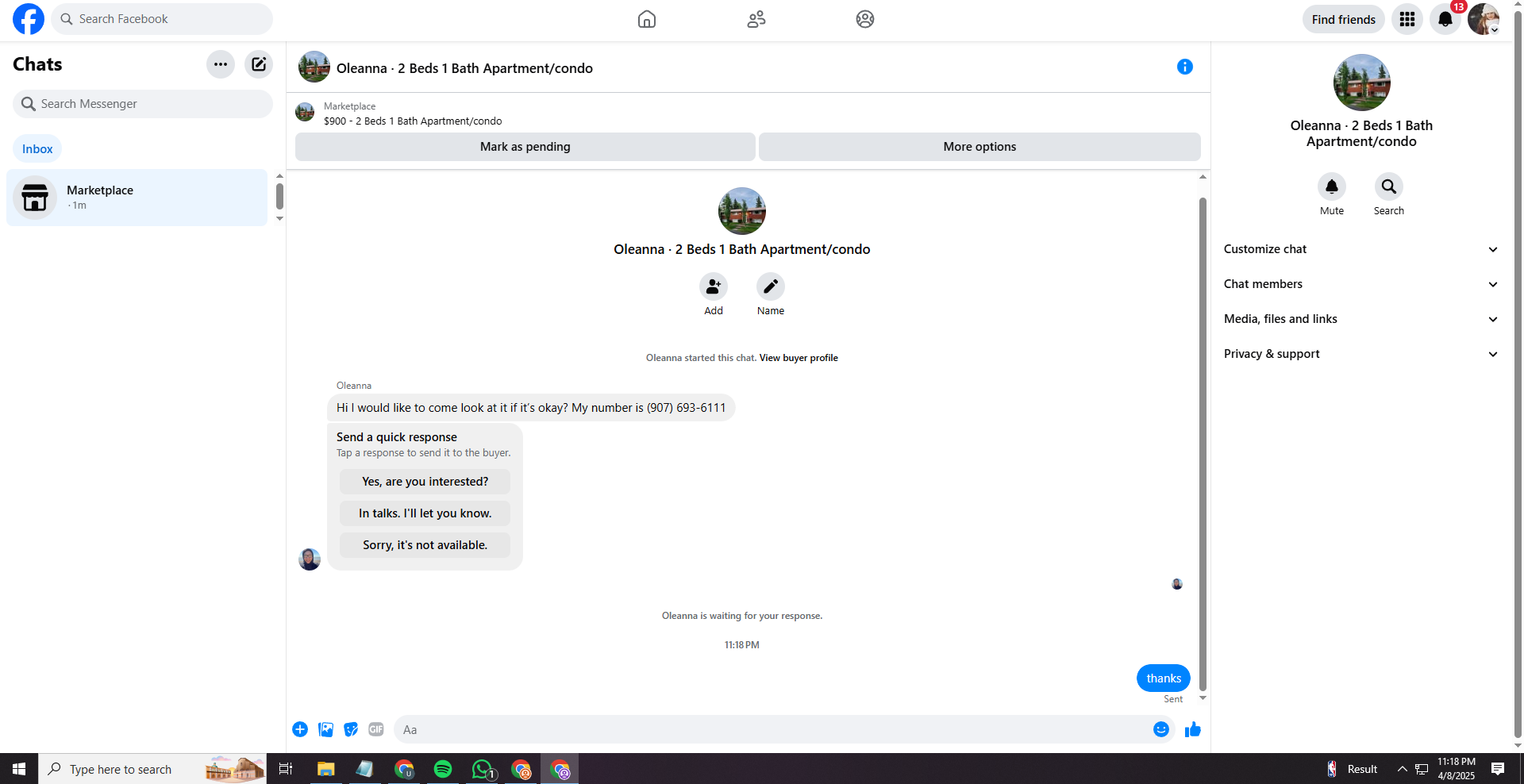Viewport: 1524px width, 784px height.
Task: Send quick response 'Sorry, it's not available.'
Action: pos(425,545)
